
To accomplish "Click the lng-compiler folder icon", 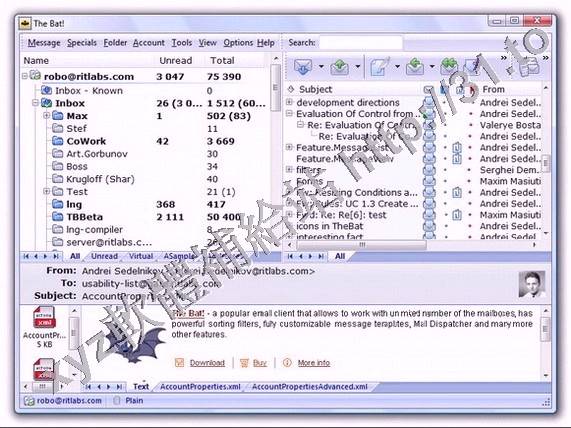I will click(x=58, y=229).
